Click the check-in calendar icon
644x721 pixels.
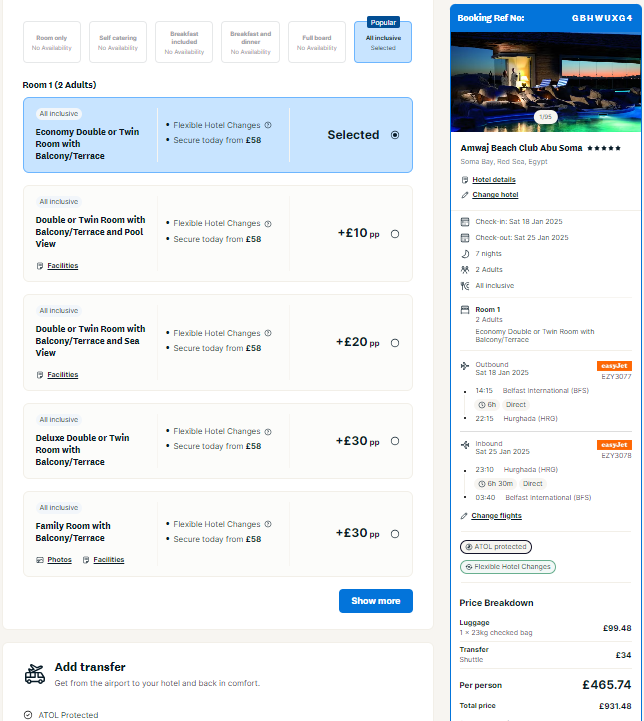(x=465, y=222)
